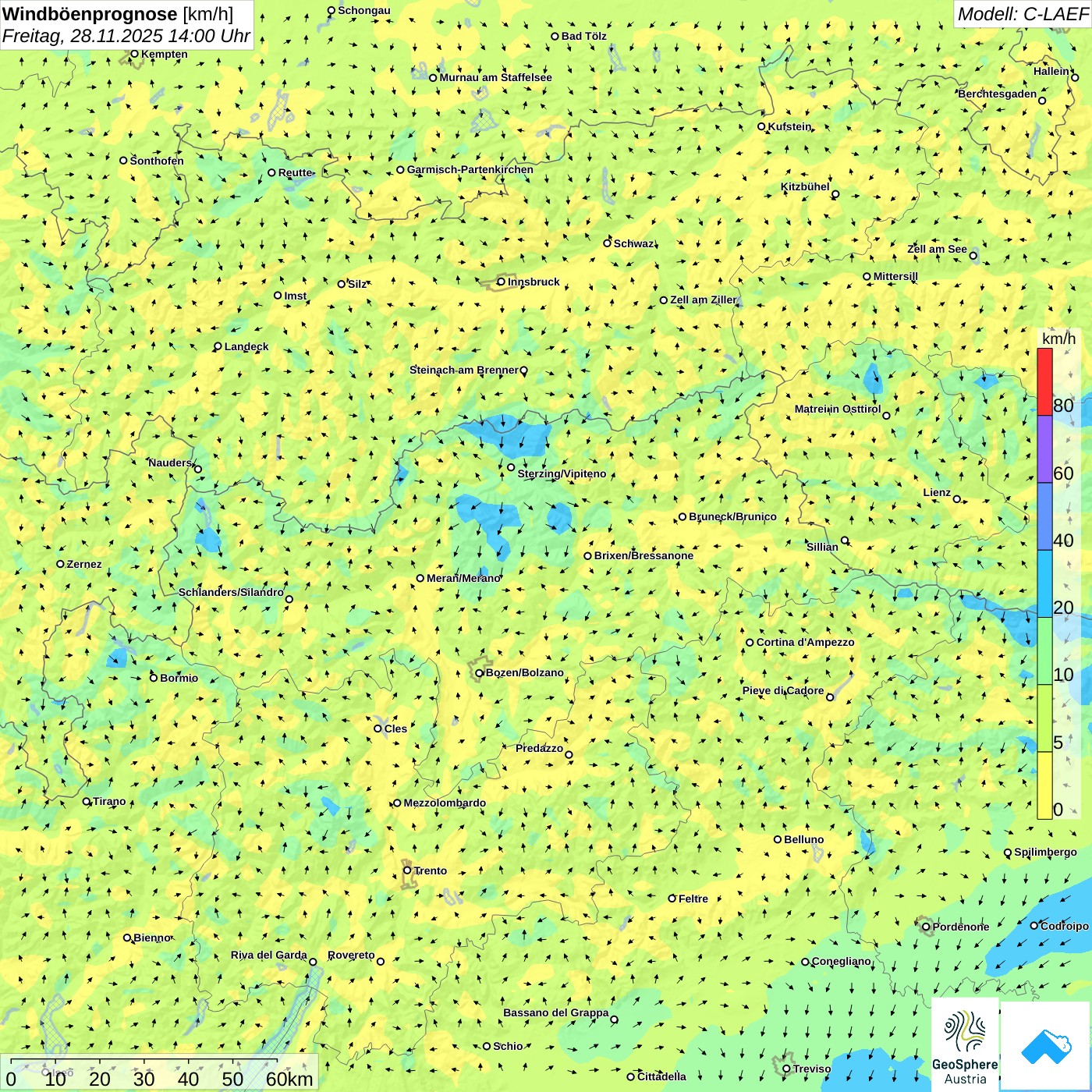
Task: Click the Zernez label
Action: [84, 564]
